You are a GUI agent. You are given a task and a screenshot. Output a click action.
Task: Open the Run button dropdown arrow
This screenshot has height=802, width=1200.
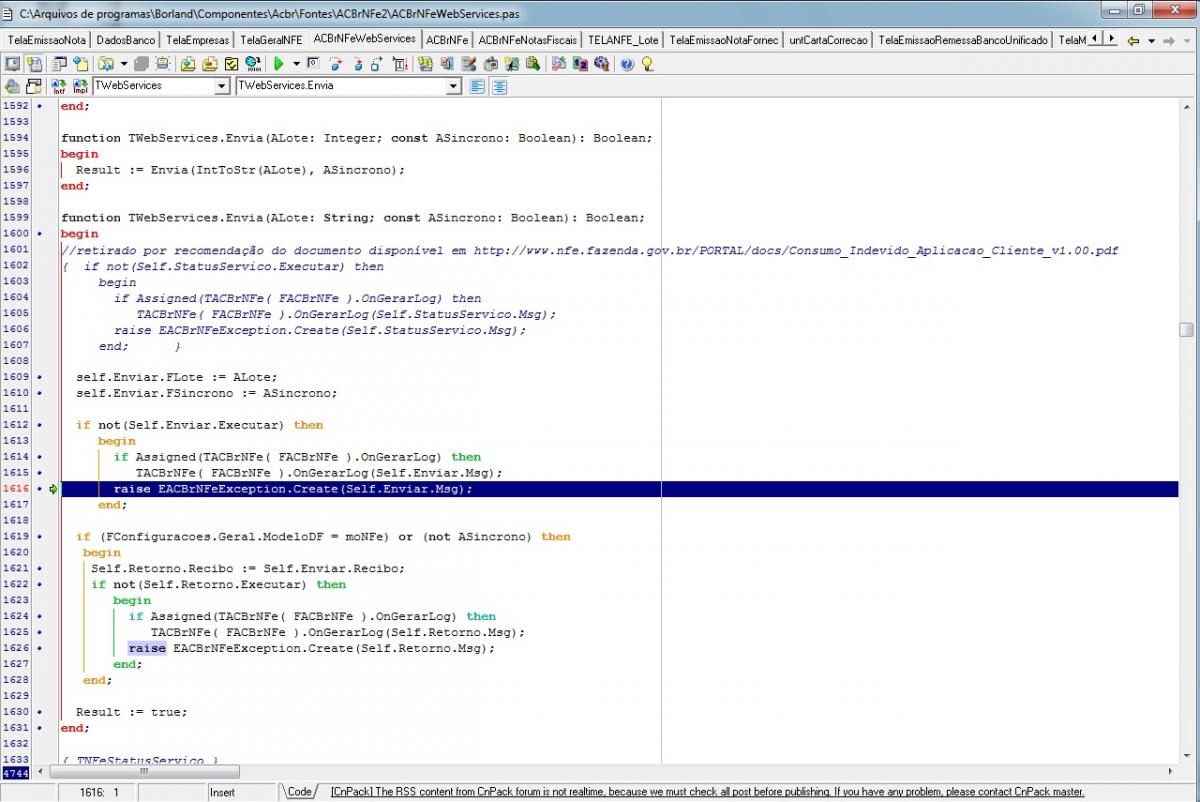296,64
